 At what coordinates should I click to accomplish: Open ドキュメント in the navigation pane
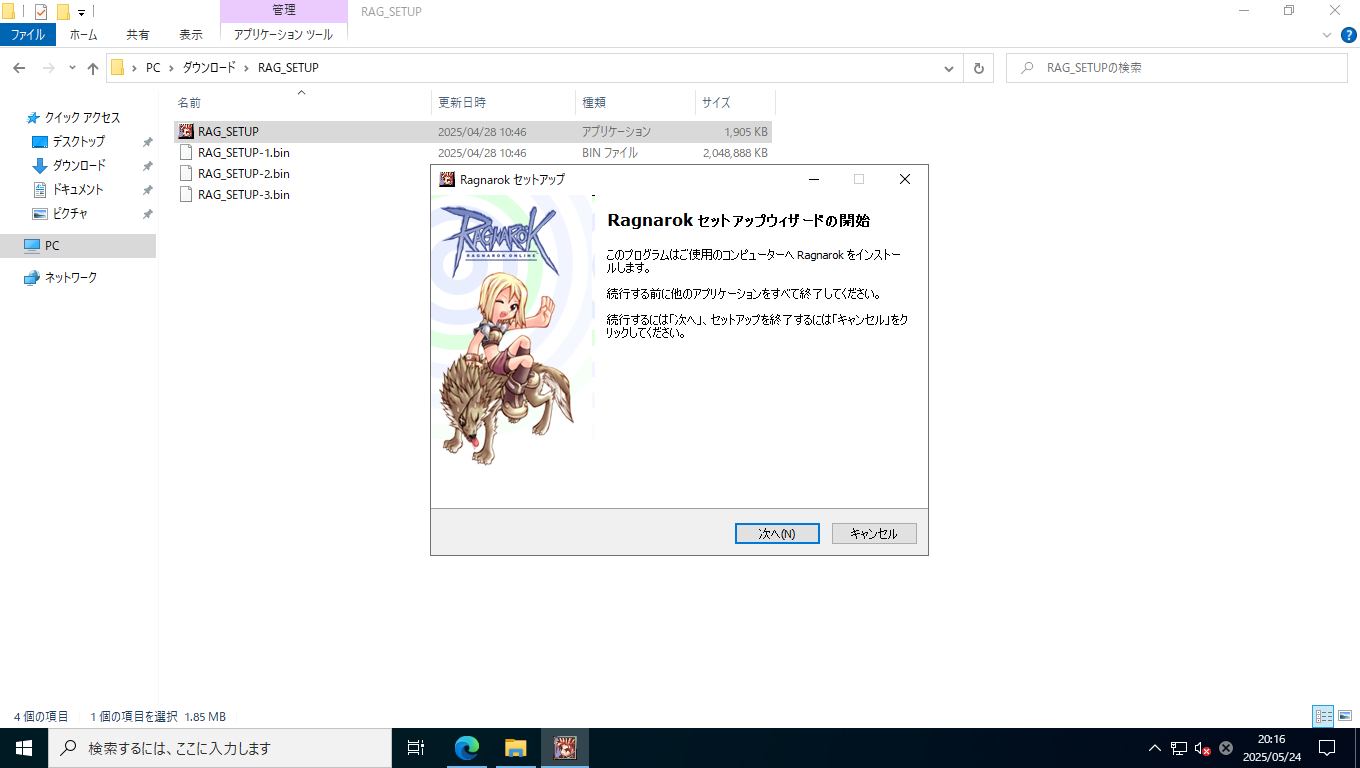(x=78, y=190)
